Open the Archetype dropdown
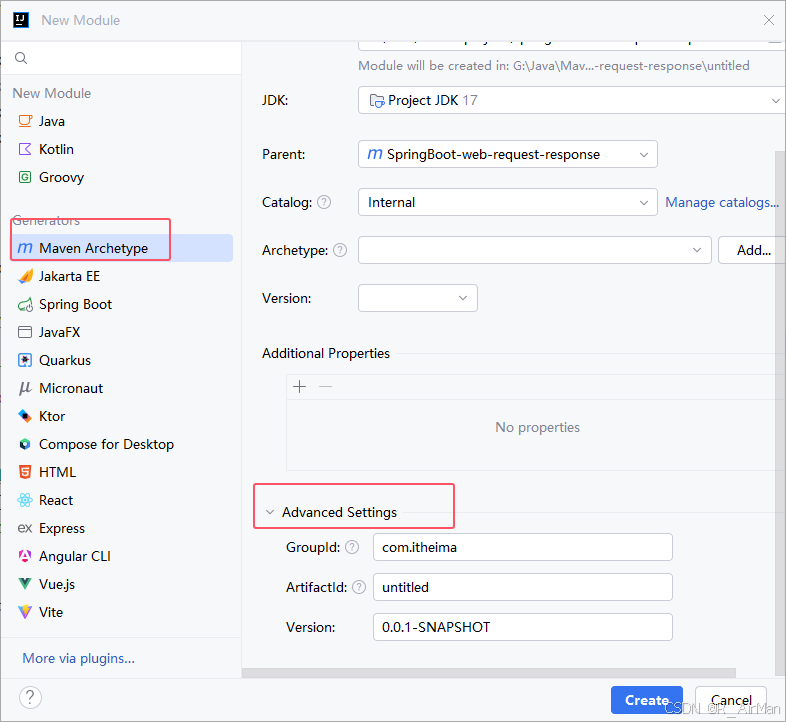Image resolution: width=786 pixels, height=722 pixels. click(534, 250)
